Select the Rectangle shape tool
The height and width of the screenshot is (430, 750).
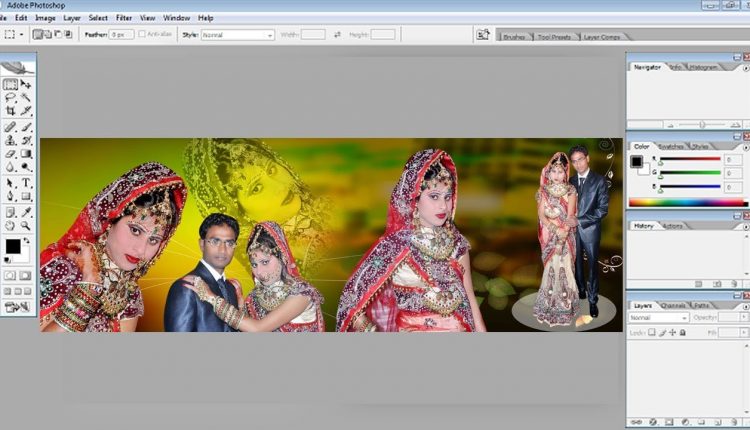pos(26,196)
